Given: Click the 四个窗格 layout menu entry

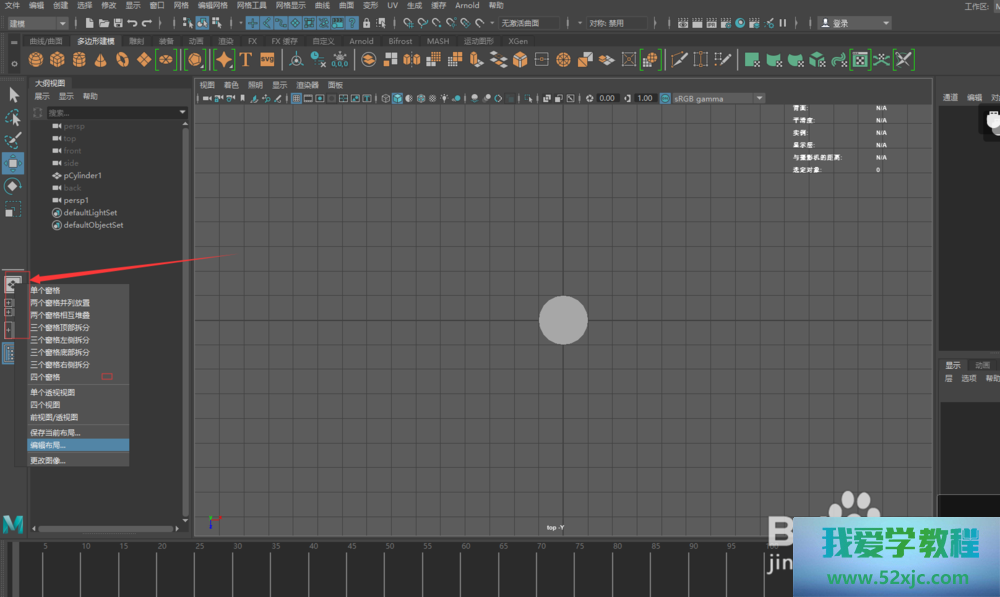Looking at the screenshot, I should 45,377.
